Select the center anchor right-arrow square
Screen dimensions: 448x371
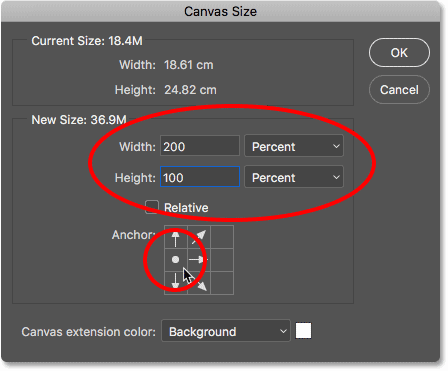199,260
